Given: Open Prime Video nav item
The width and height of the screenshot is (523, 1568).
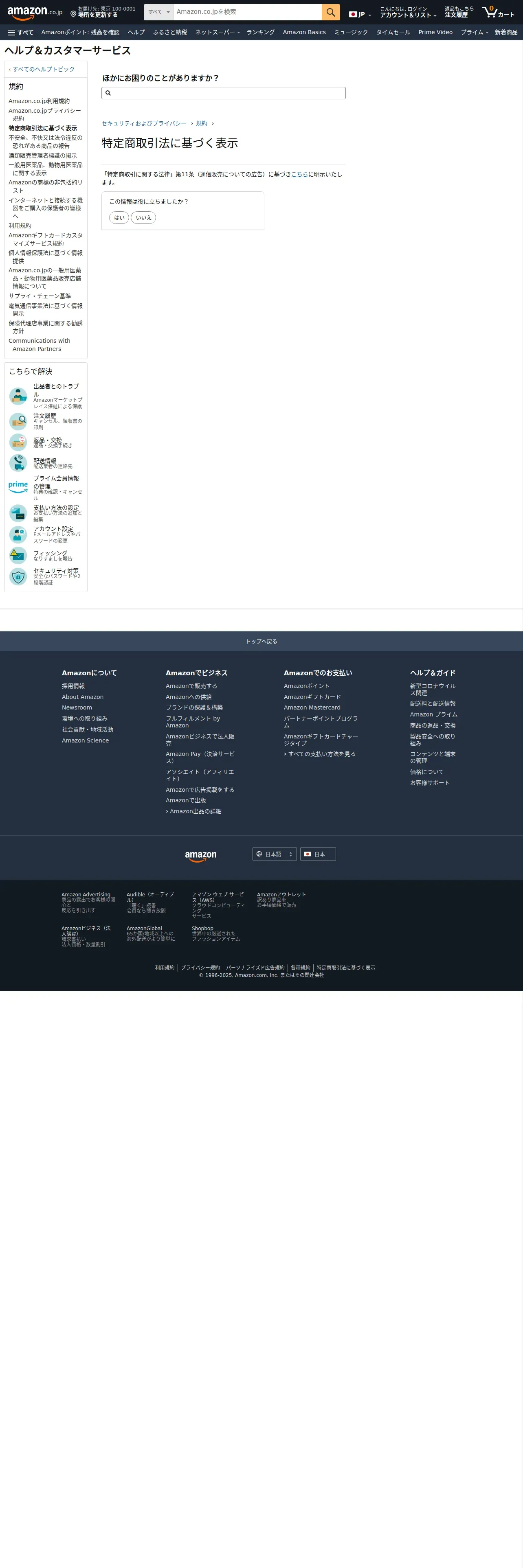Looking at the screenshot, I should tap(435, 32).
